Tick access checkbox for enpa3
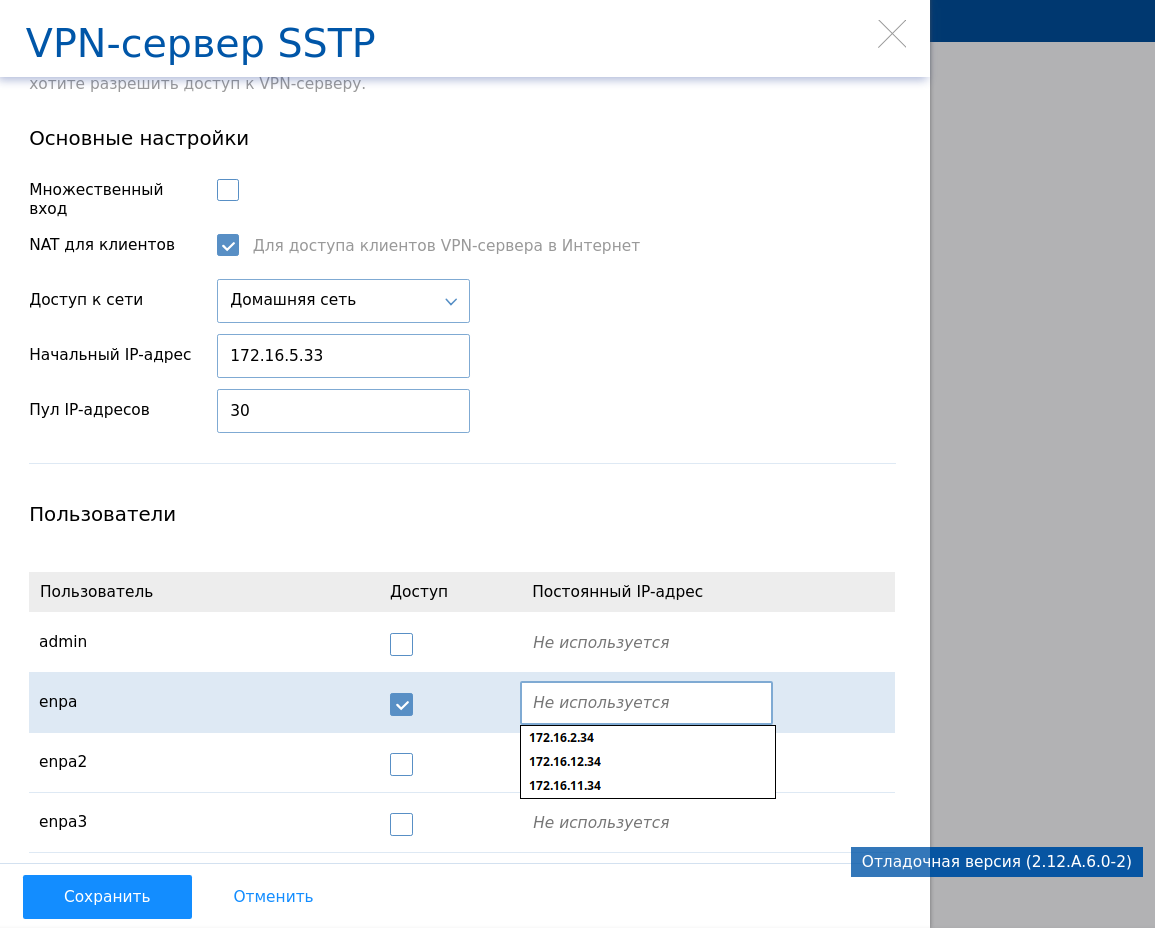This screenshot has height=928, width=1155. pyautogui.click(x=401, y=824)
